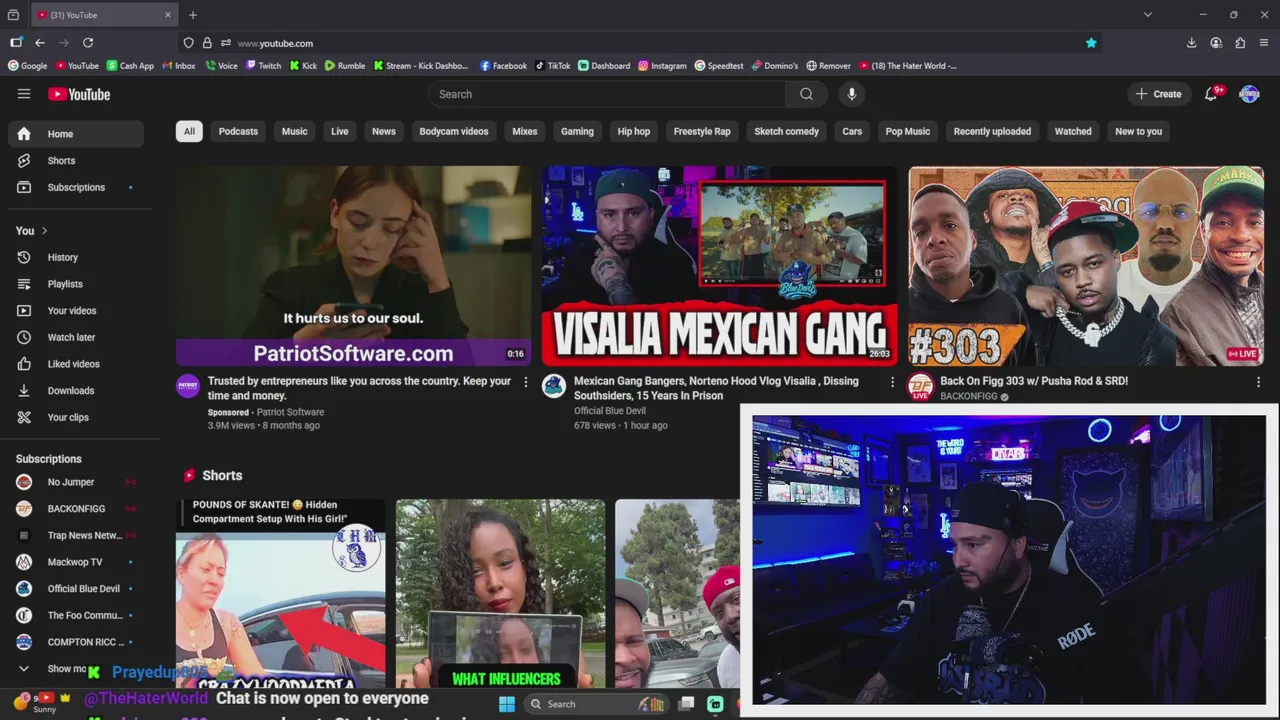Screen dimensions: 1280x720
Task: Select the New to you chip
Action: [1139, 131]
